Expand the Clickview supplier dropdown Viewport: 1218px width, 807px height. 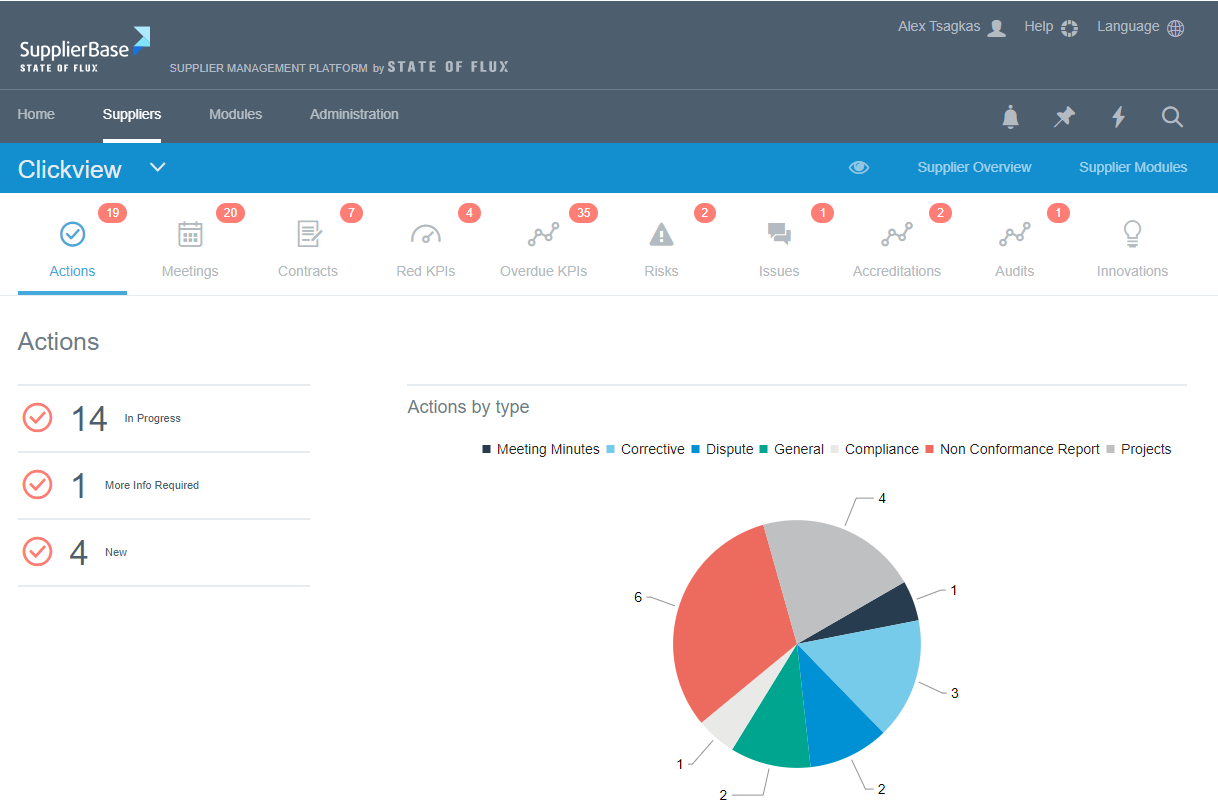157,168
